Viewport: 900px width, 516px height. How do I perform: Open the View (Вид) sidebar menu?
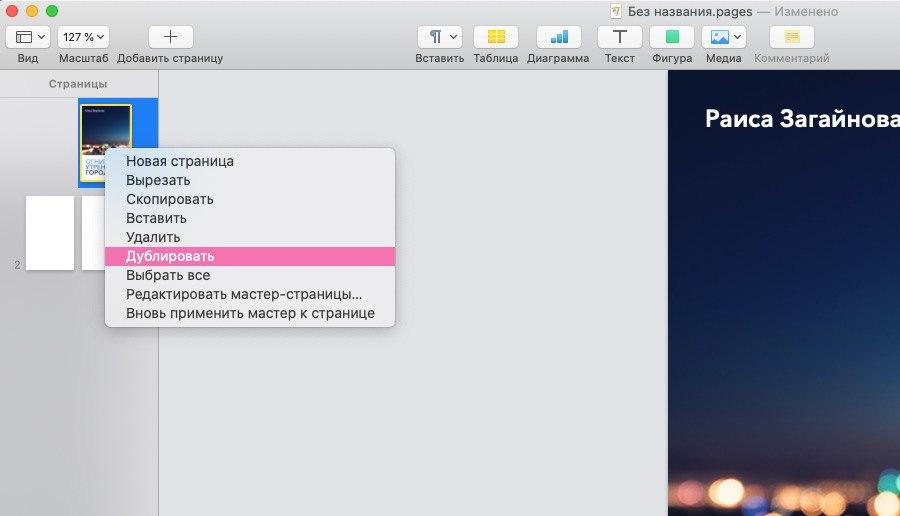tap(26, 37)
